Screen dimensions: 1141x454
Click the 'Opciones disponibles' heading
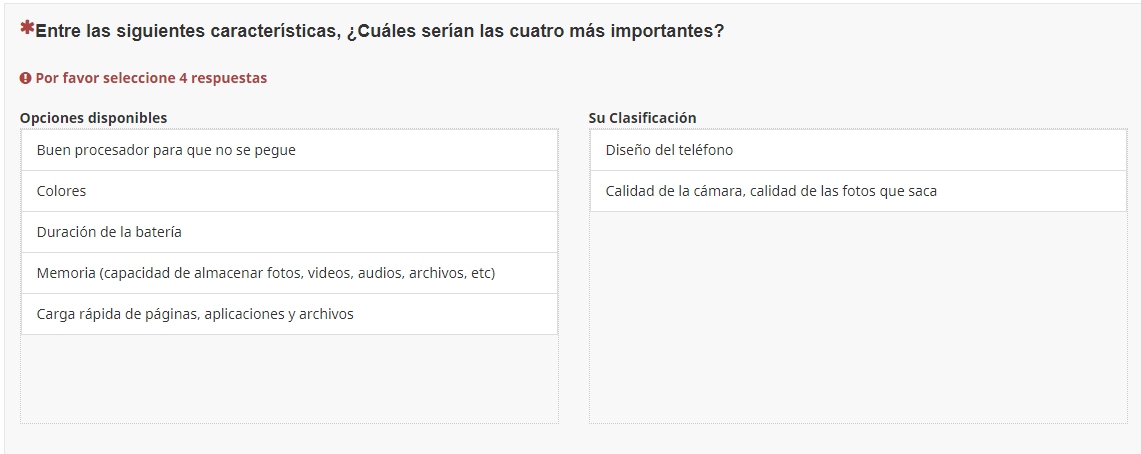pyautogui.click(x=93, y=118)
